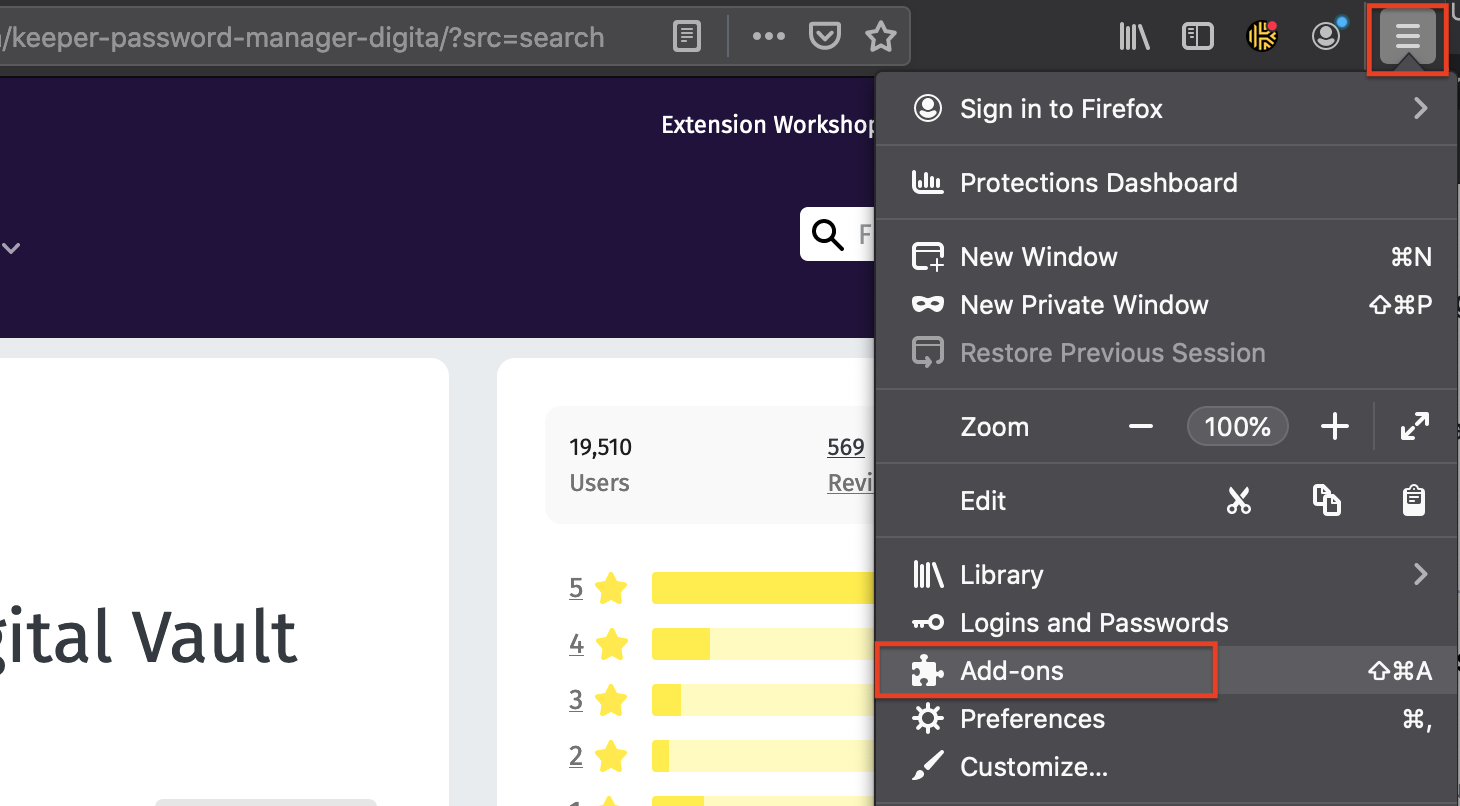Click the 4-star rating bar
This screenshot has width=1460, height=806.
click(764, 644)
